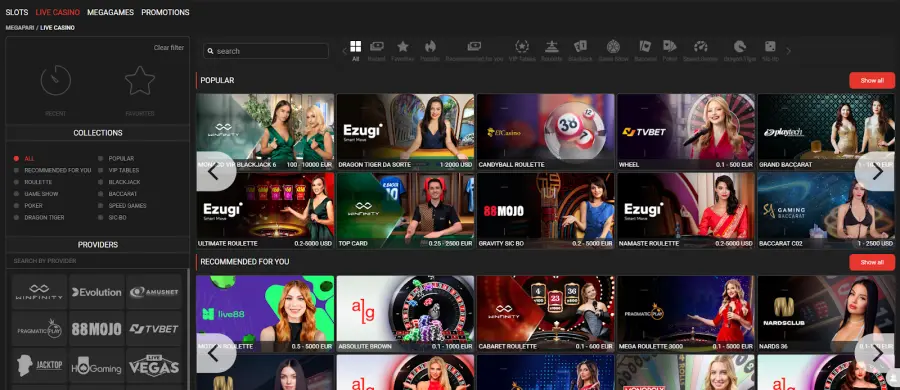This screenshot has width=900, height=390.
Task: Show previous games in Recommended carousel
Action: coord(215,353)
